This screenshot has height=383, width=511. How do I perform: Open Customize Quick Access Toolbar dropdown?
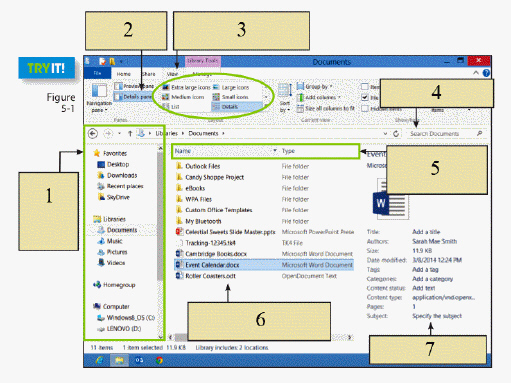(121, 62)
